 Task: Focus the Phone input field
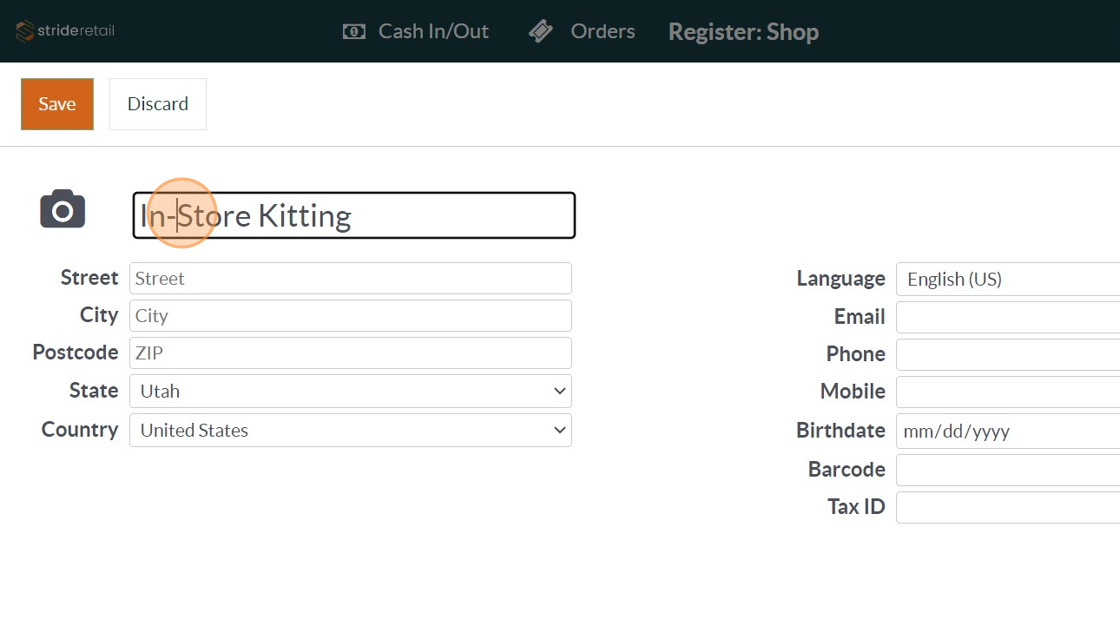1008,354
